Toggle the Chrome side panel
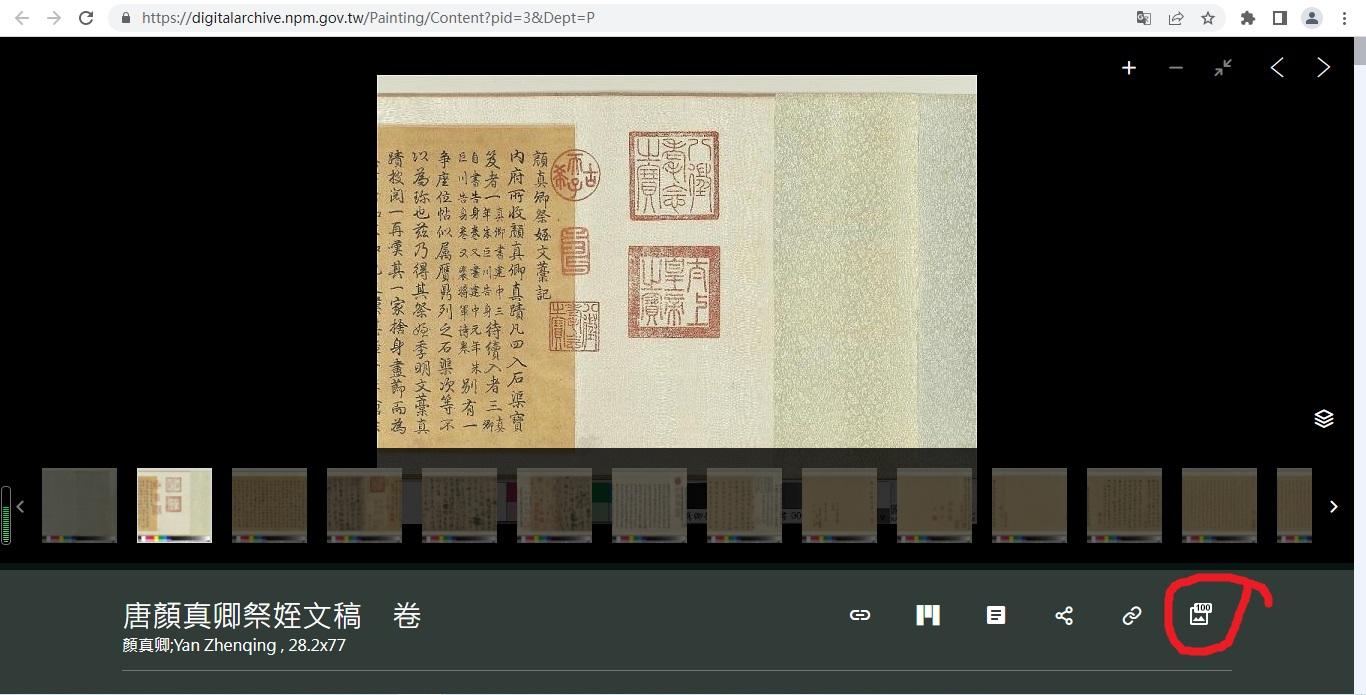 [1279, 18]
